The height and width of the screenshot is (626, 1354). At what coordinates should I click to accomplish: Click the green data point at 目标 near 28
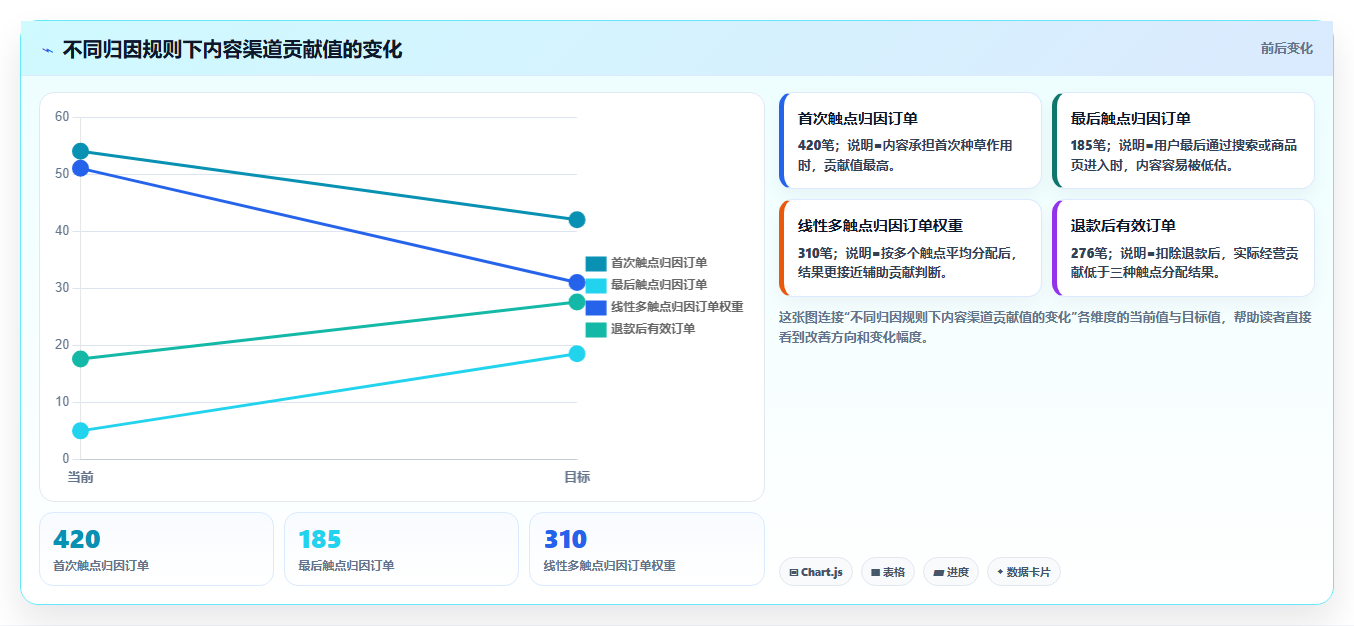[577, 302]
